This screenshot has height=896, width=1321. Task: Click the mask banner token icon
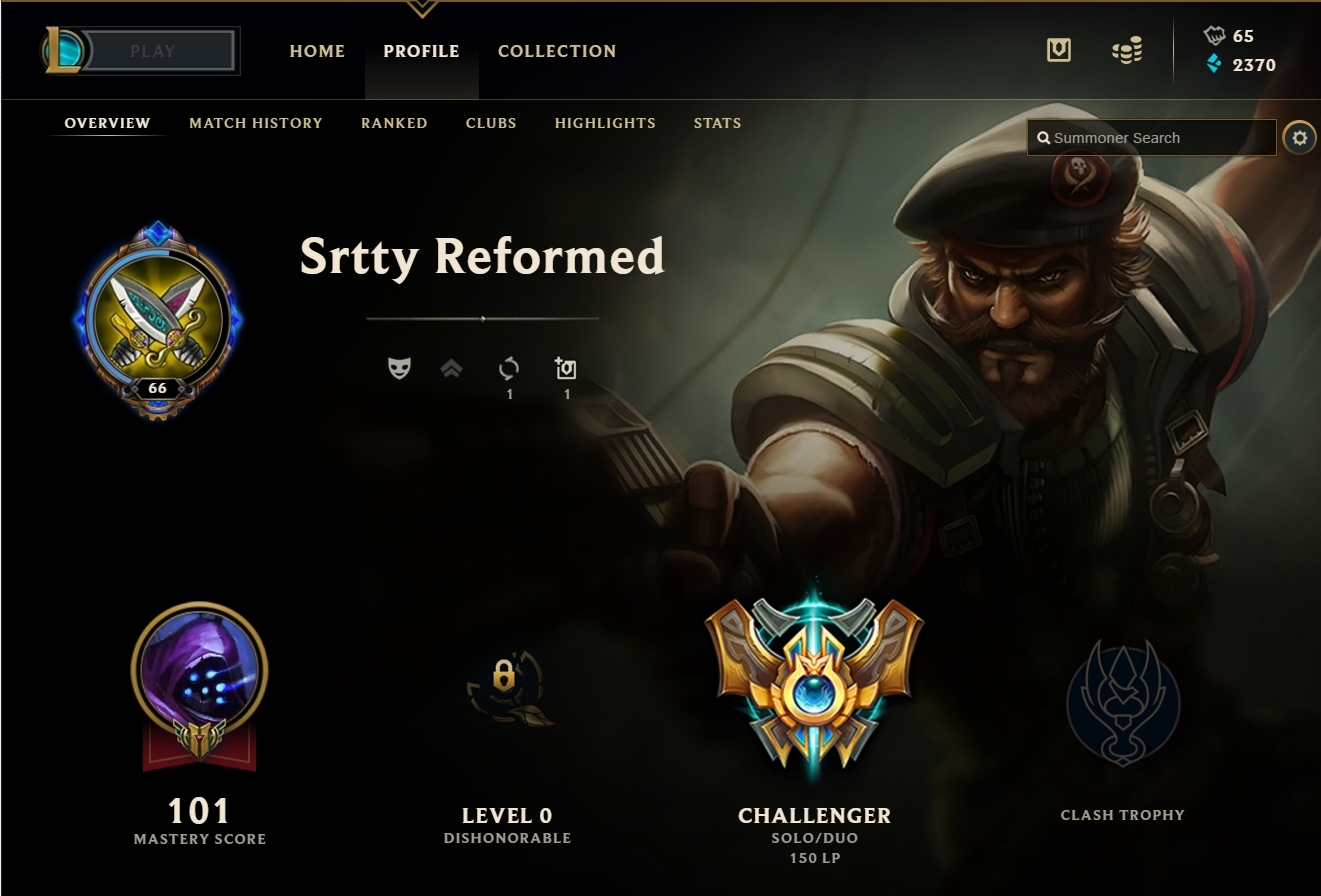(x=399, y=368)
